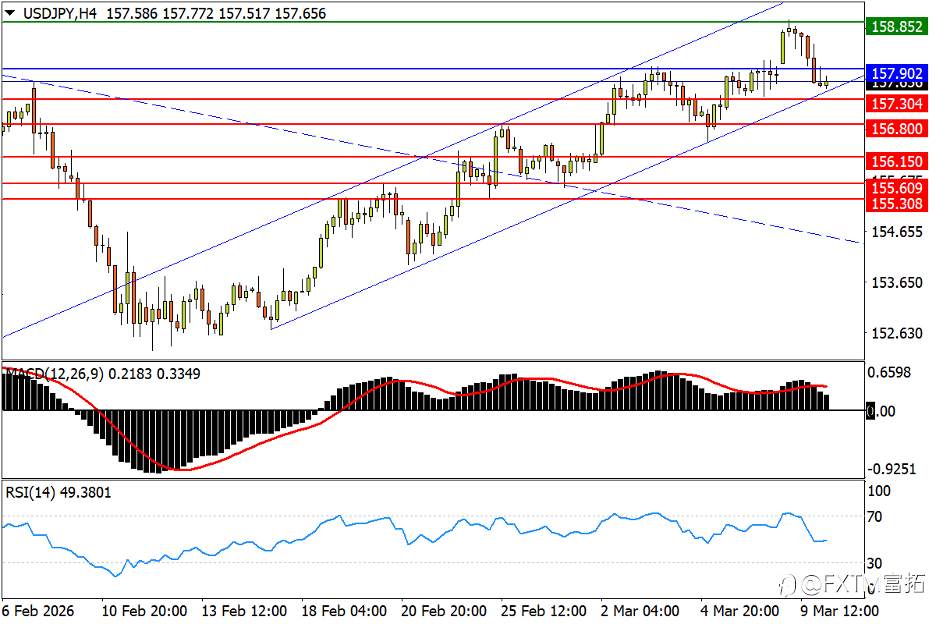Click the MACD(12,26,9) indicator label
This screenshot has height=624, width=936.
click(54, 374)
